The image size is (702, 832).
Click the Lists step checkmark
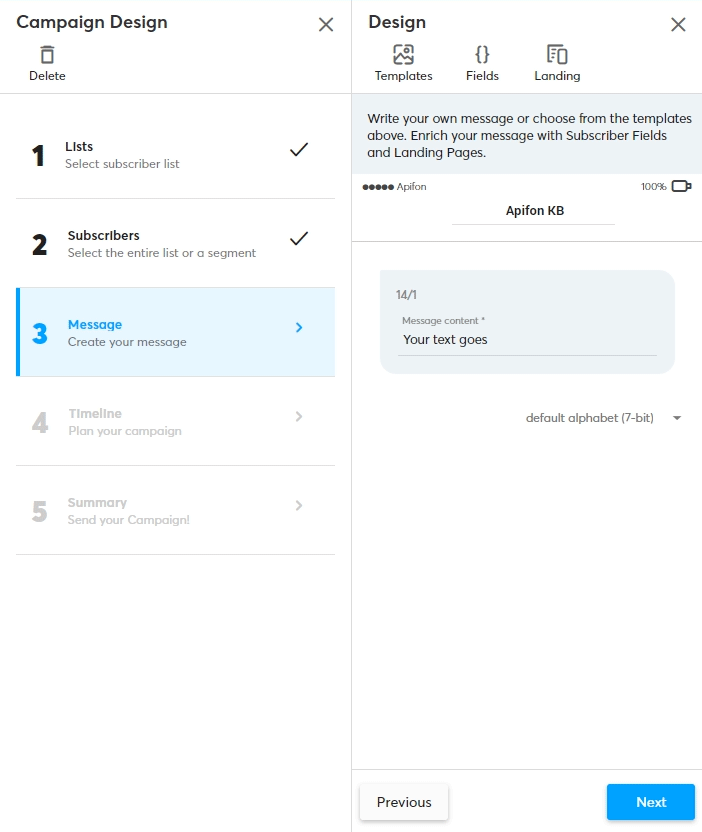pos(299,150)
